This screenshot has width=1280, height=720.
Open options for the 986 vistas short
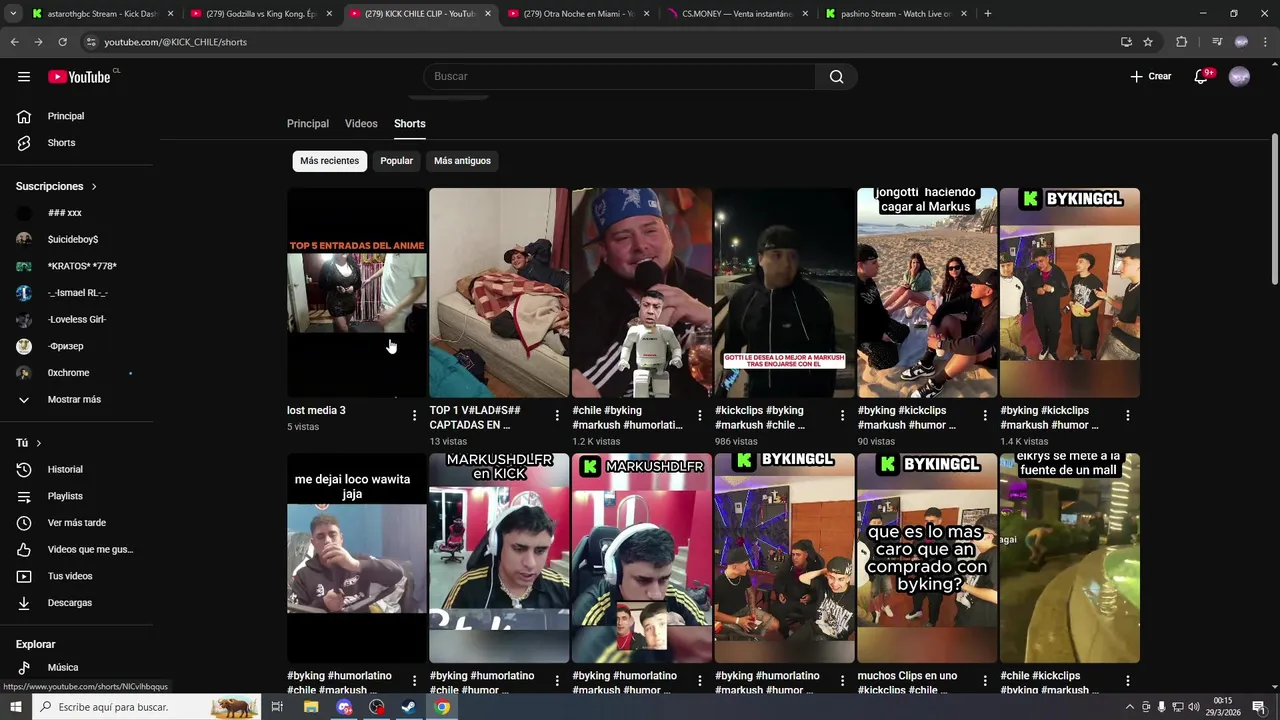coord(842,415)
